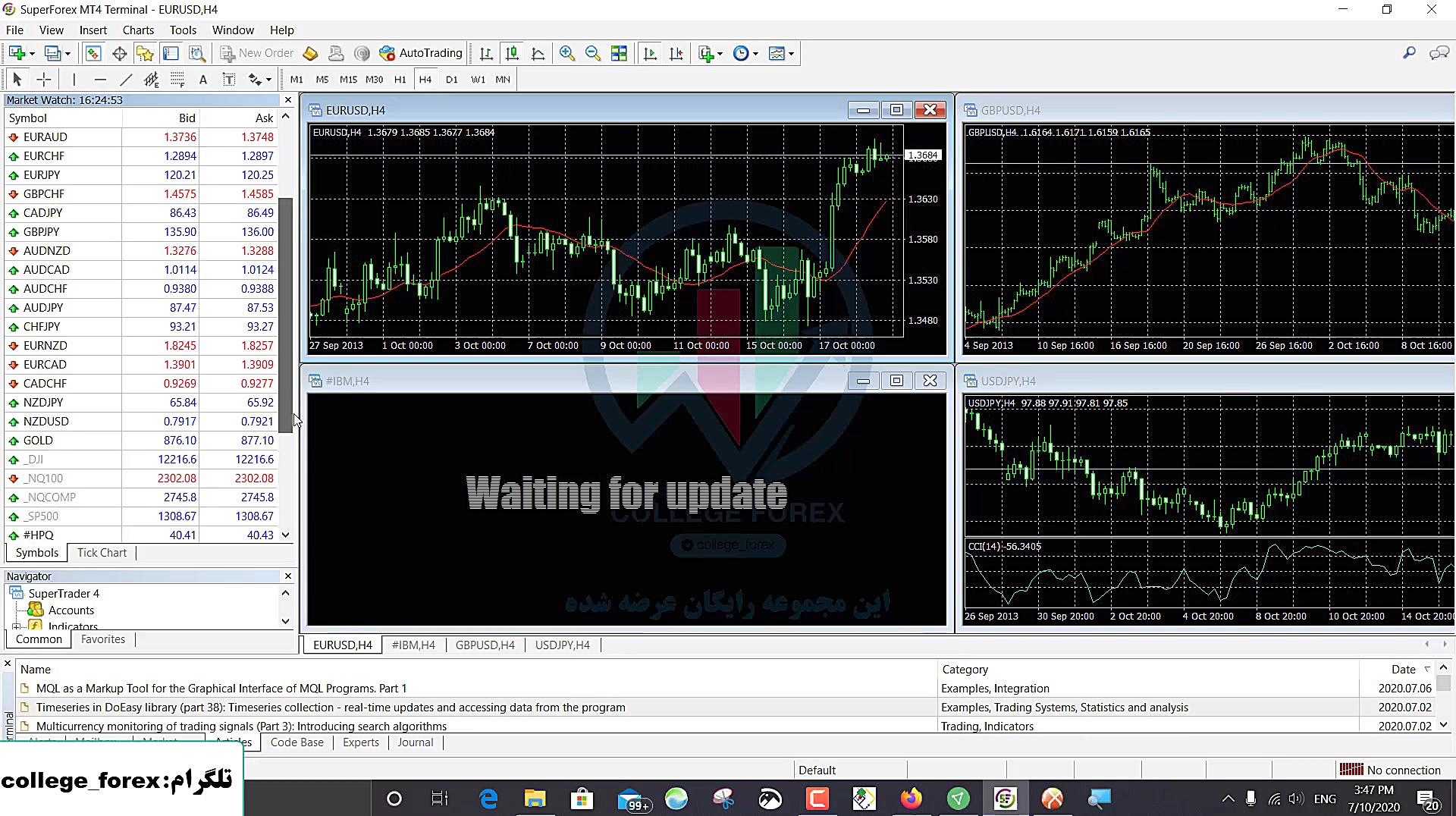The image size is (1456, 816).
Task: Open the Templates dropdown
Action: 781,53
